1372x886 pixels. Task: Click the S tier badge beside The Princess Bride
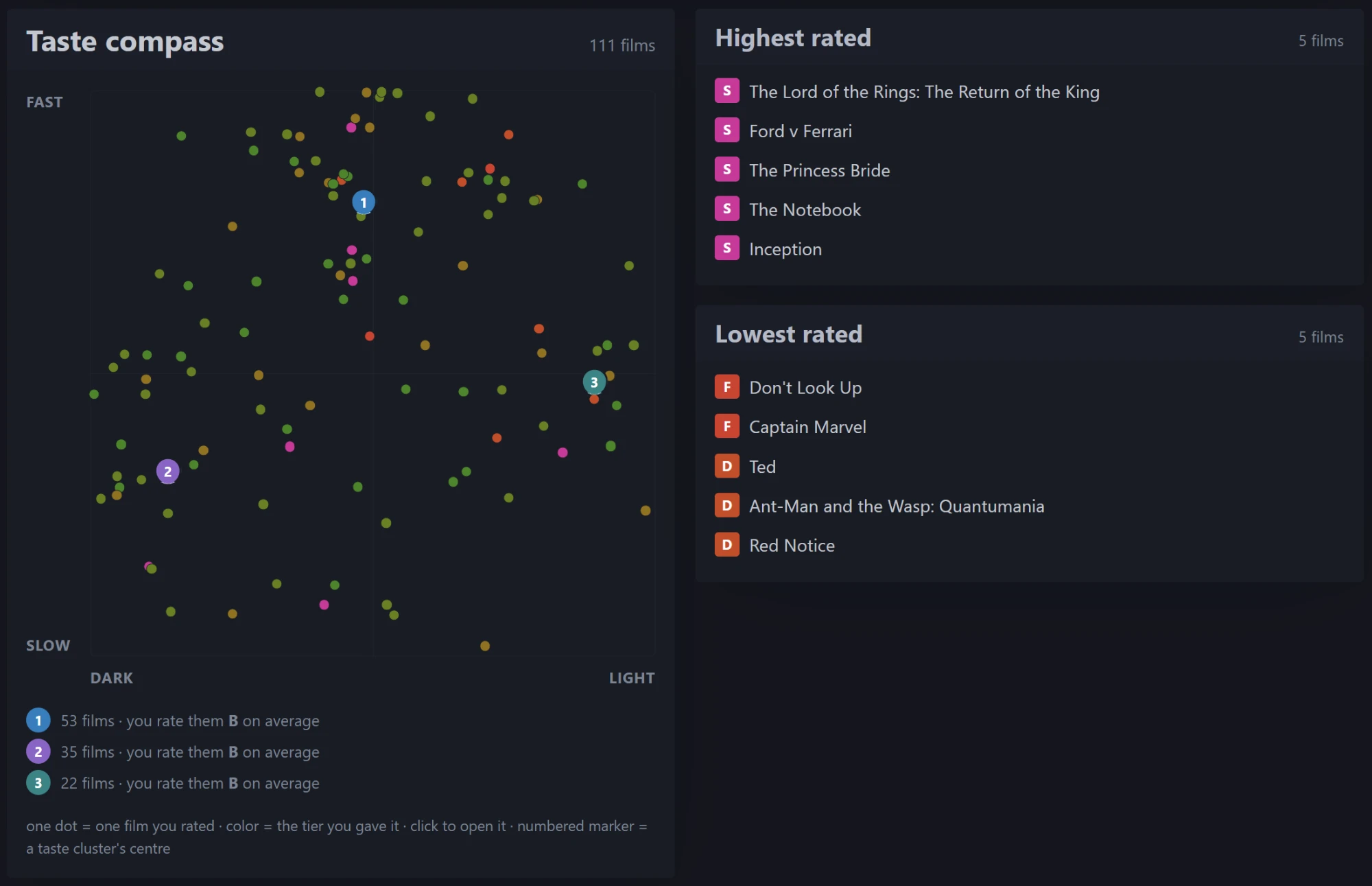[x=727, y=170]
